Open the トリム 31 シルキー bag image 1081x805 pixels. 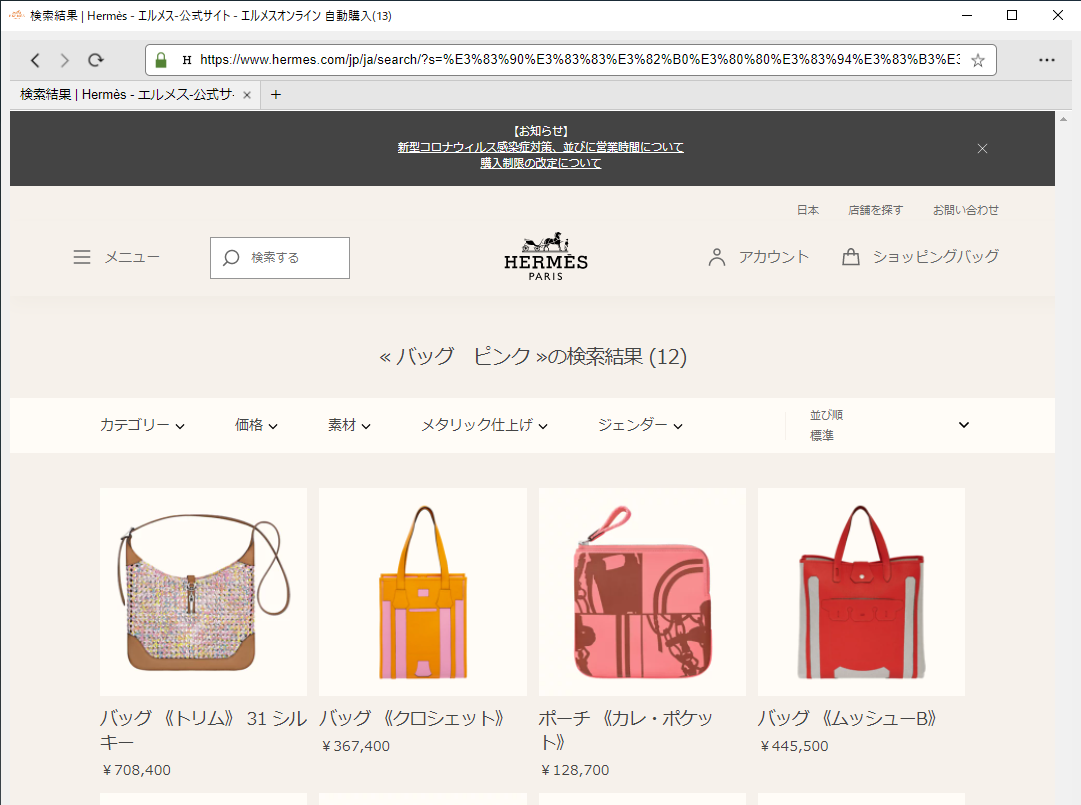pyautogui.click(x=203, y=592)
